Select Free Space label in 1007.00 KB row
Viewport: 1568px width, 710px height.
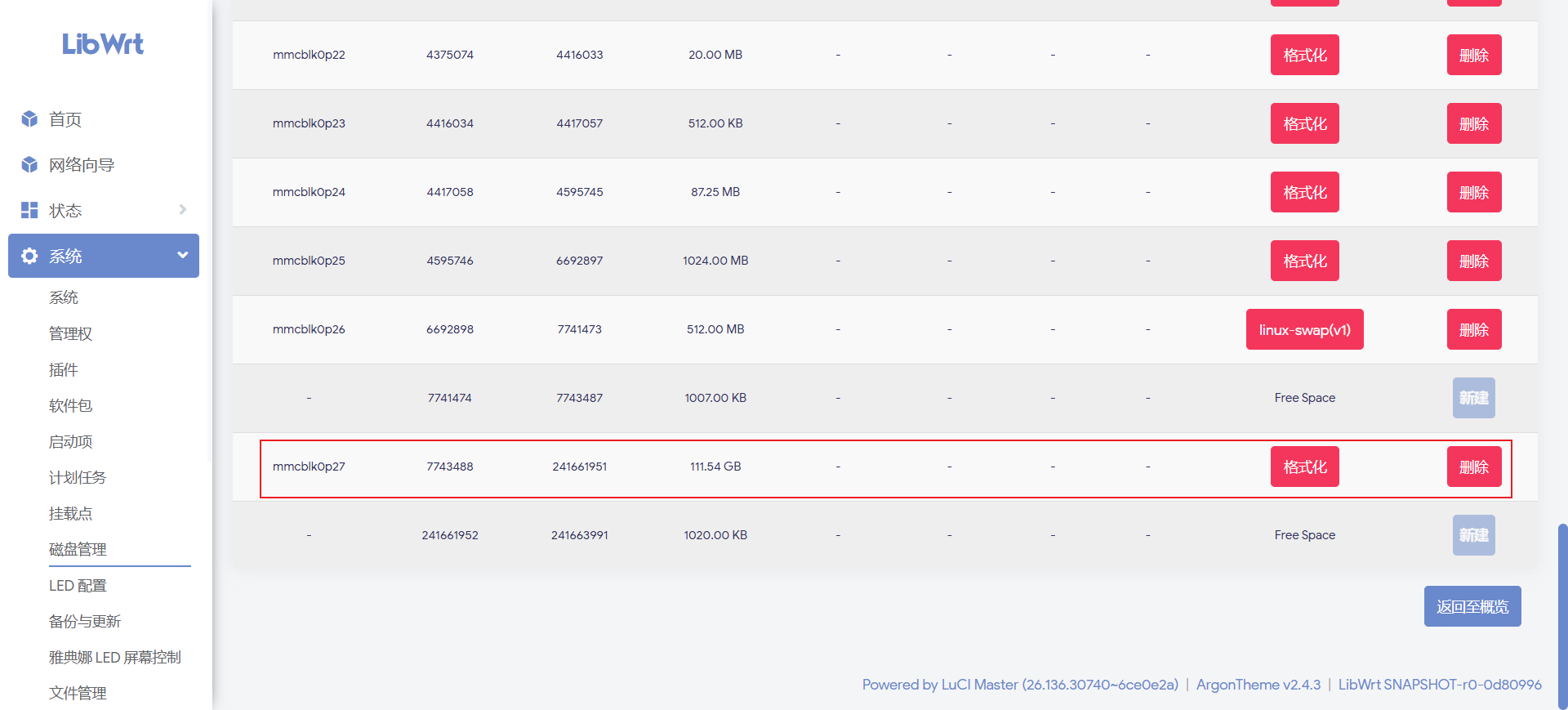click(1305, 398)
